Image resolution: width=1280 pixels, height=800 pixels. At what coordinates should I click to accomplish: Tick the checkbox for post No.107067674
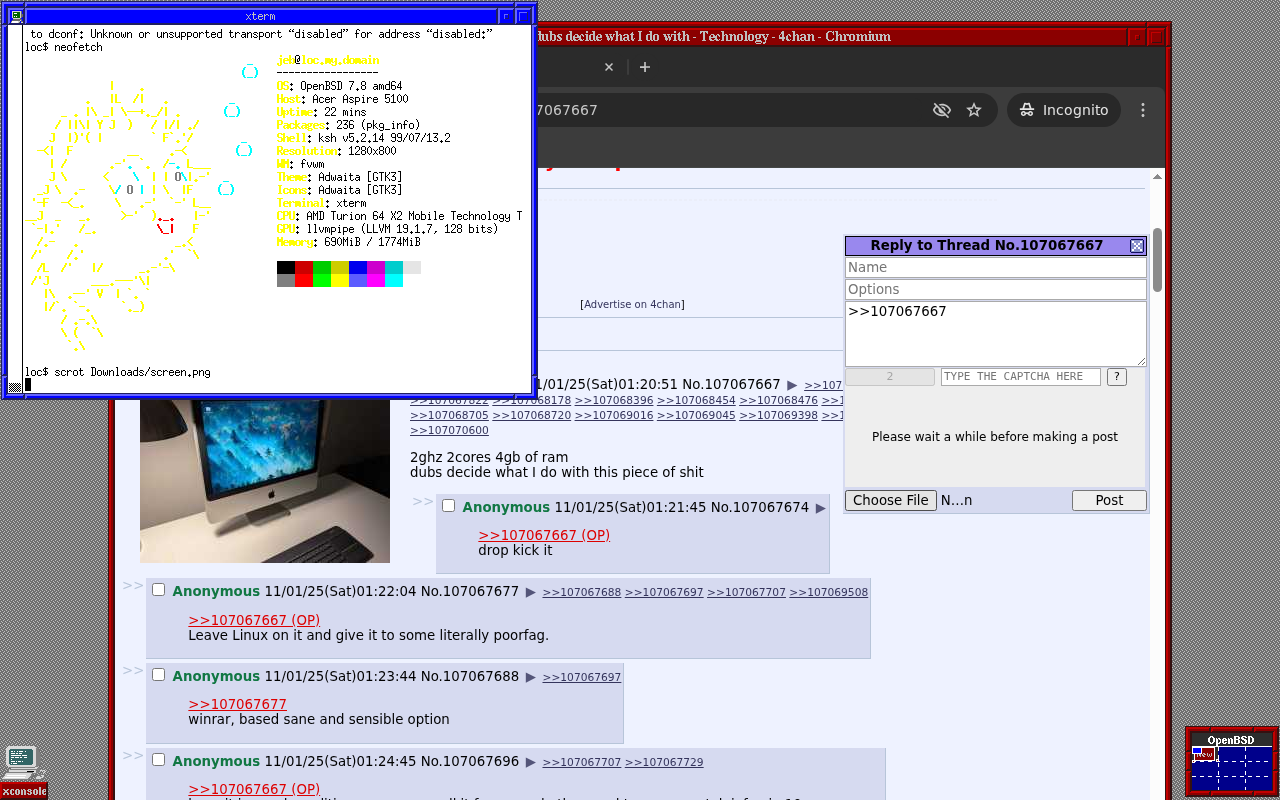(x=449, y=506)
